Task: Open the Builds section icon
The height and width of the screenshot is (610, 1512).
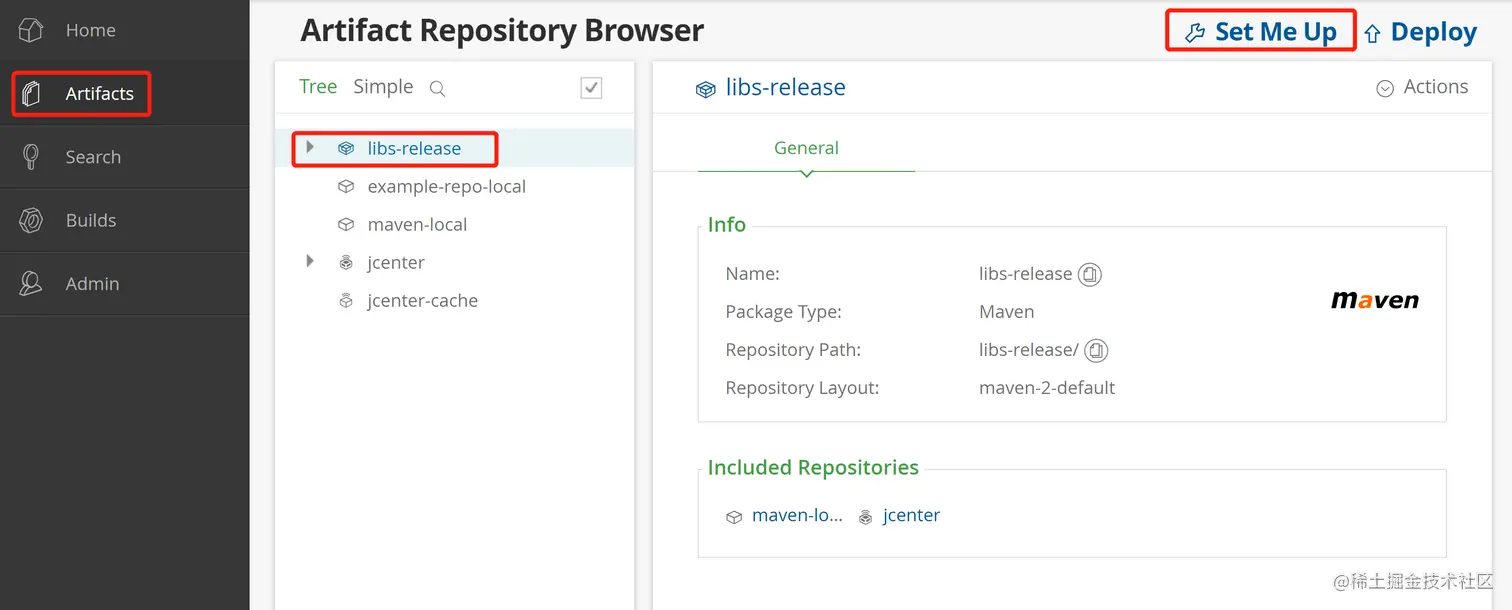Action: [31, 221]
